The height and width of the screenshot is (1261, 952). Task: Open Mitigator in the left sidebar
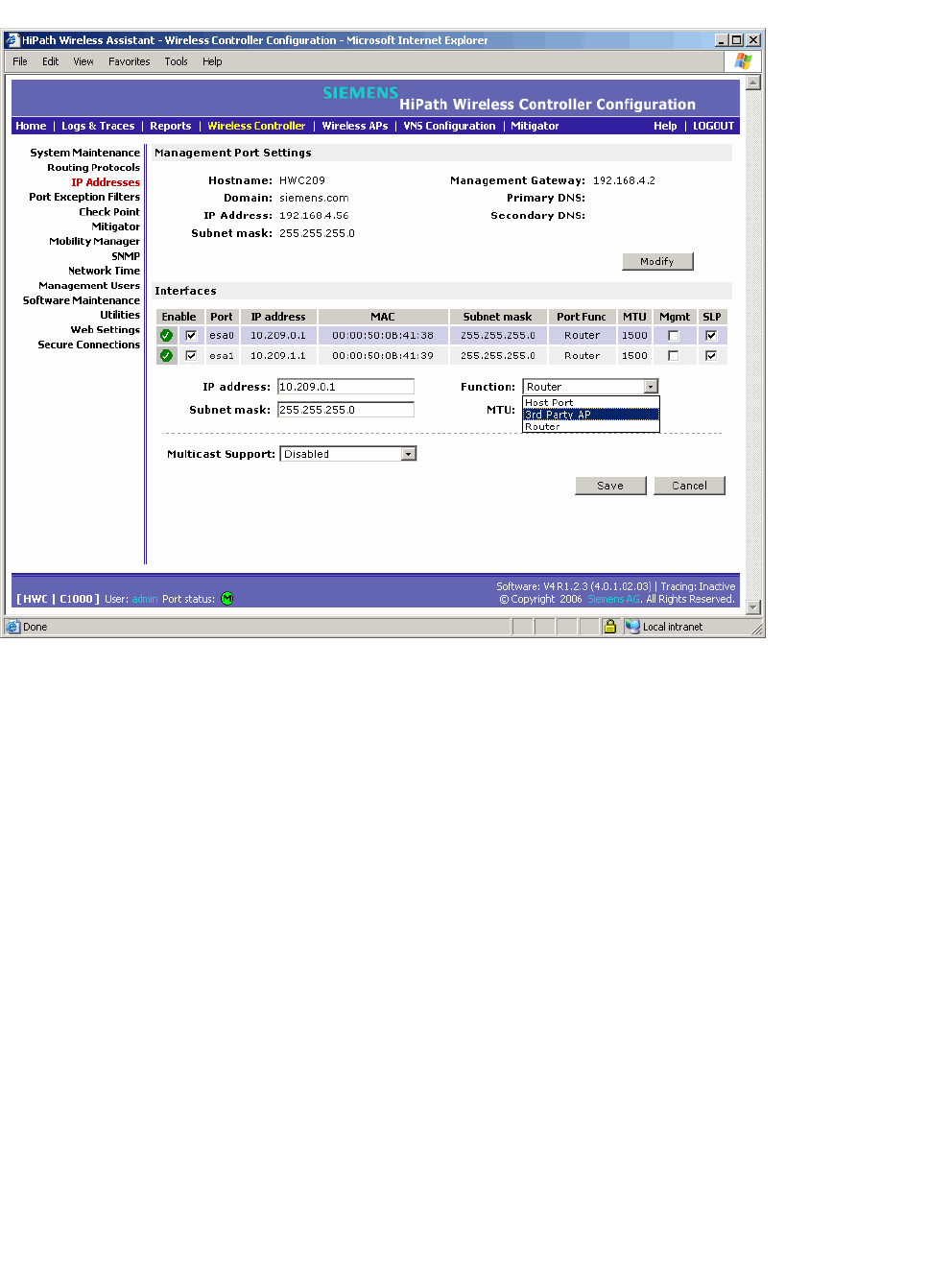pos(116,226)
